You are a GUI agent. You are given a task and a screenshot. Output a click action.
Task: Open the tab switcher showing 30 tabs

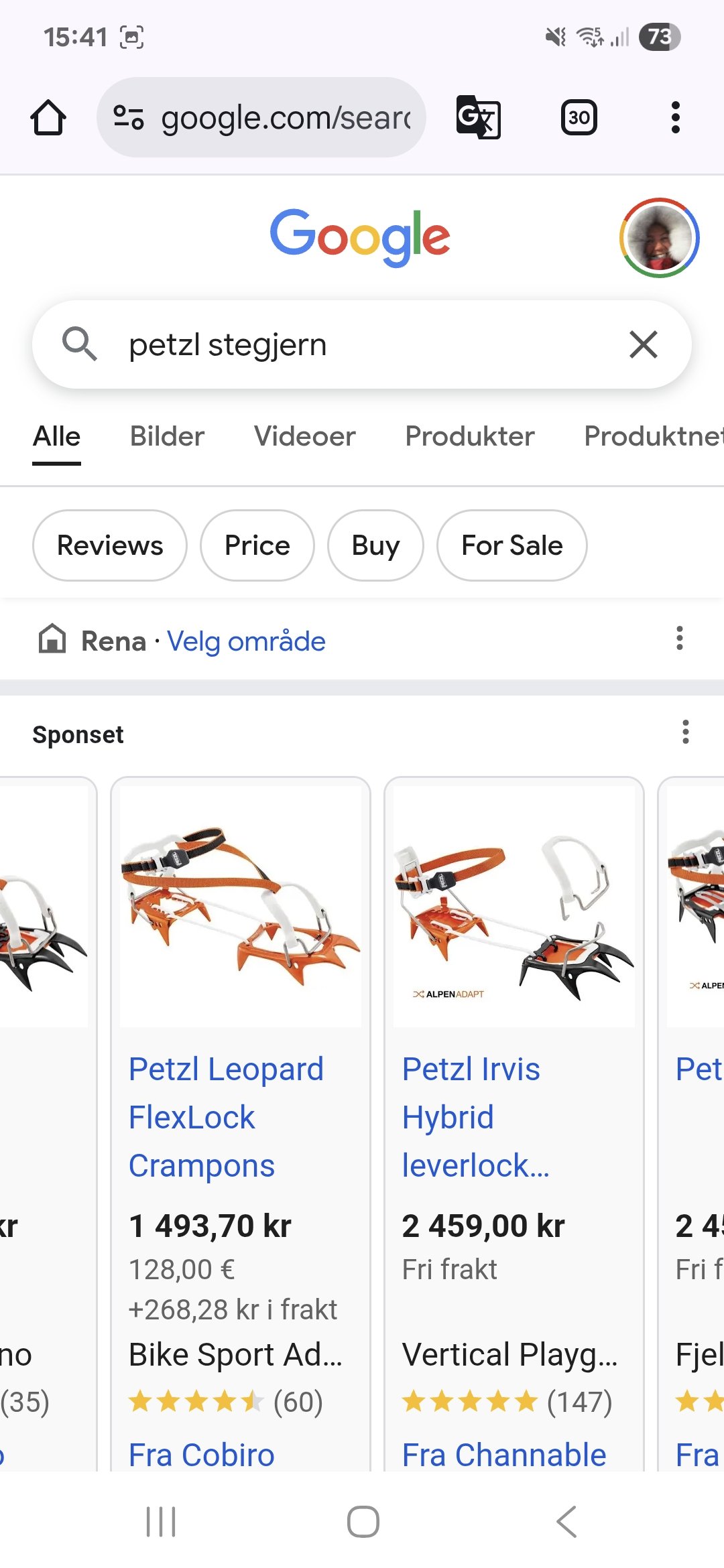tap(579, 118)
